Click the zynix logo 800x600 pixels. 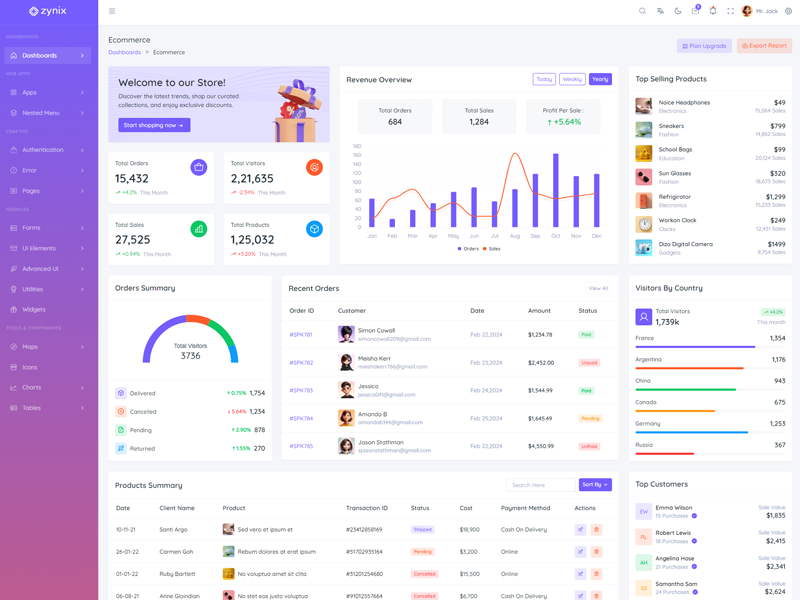click(x=48, y=11)
